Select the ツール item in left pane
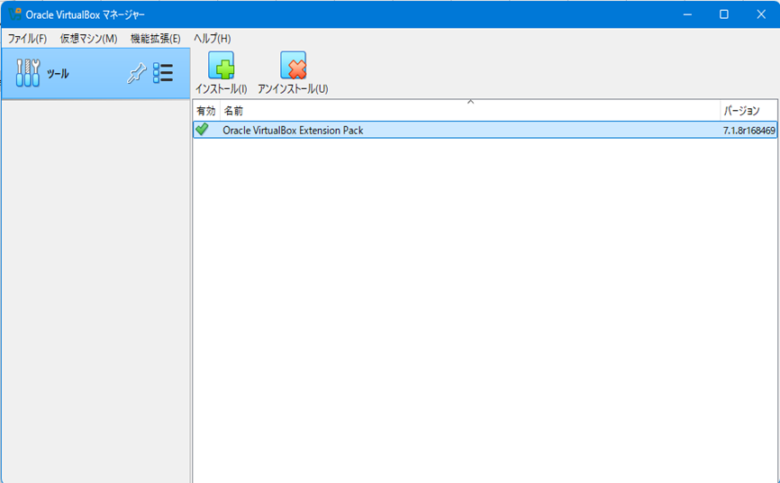Viewport: 780px width, 483px height. tap(96, 74)
